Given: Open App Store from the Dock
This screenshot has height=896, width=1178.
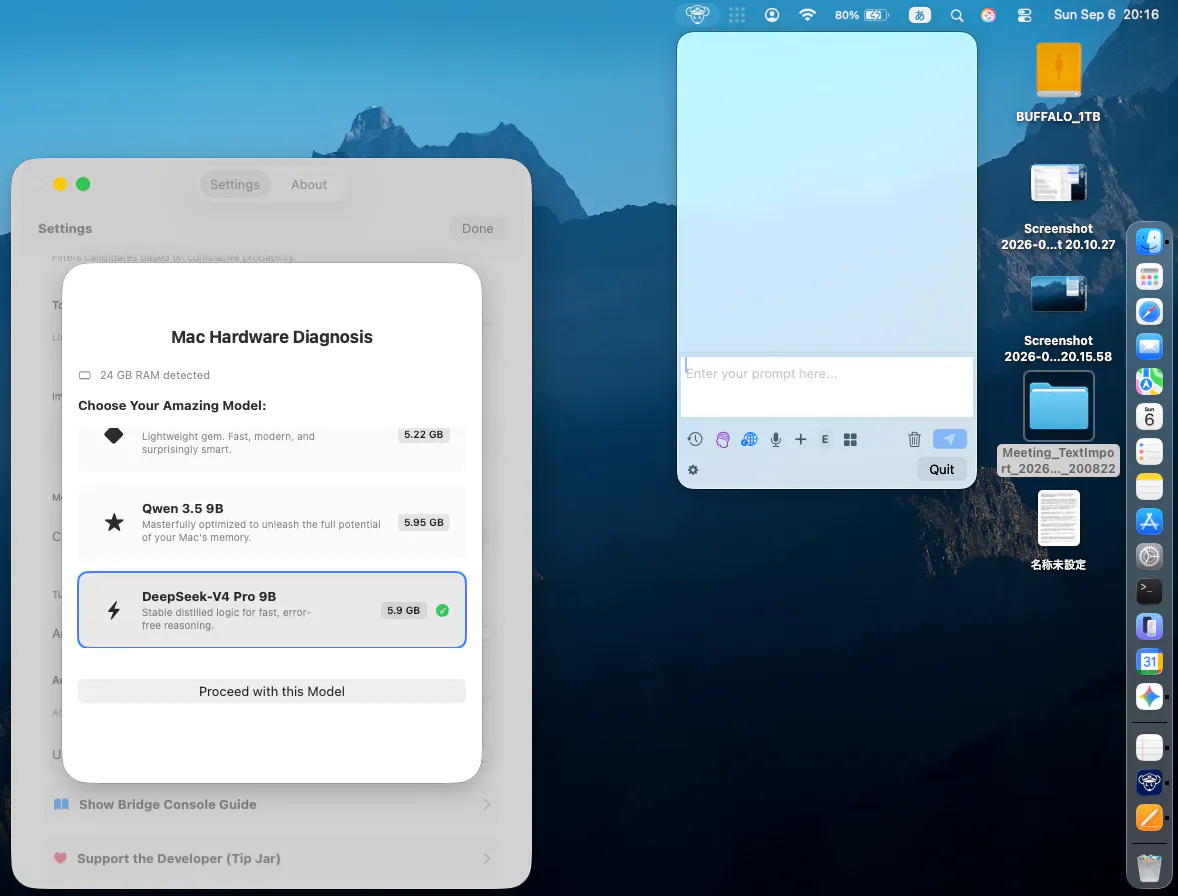Looking at the screenshot, I should click(x=1149, y=521).
